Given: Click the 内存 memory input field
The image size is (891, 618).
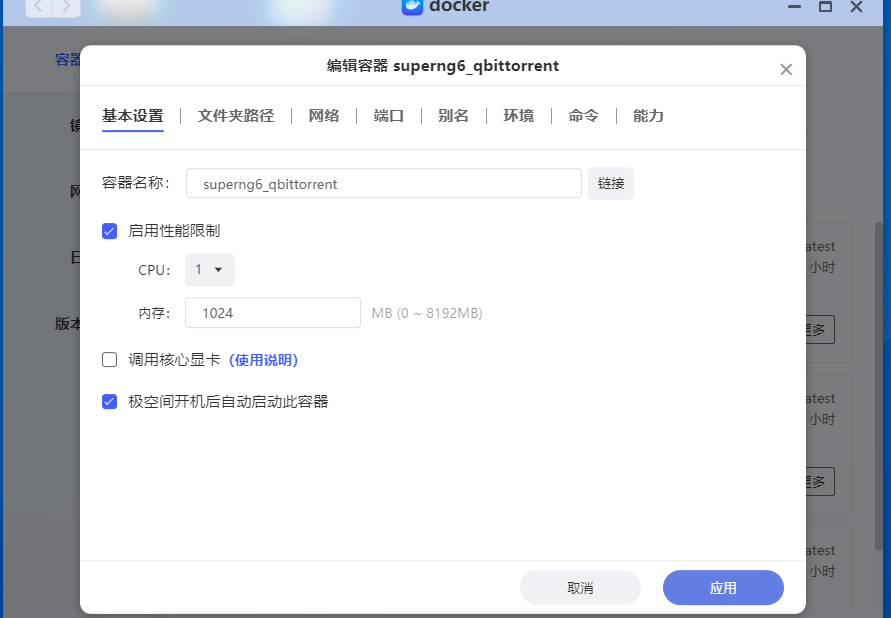Looking at the screenshot, I should (273, 313).
